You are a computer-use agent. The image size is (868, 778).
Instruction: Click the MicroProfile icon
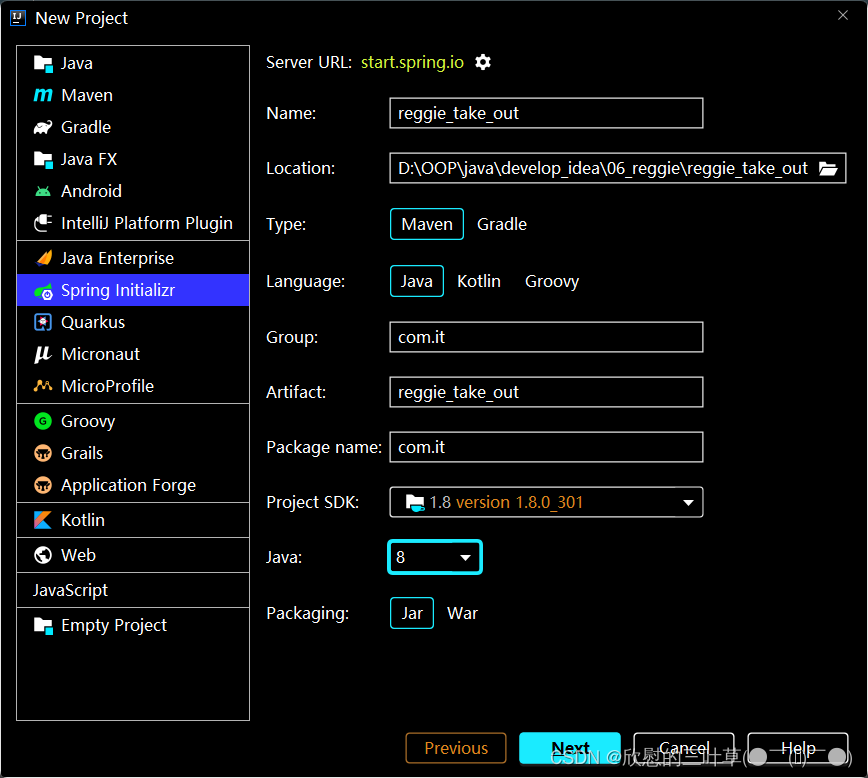43,386
